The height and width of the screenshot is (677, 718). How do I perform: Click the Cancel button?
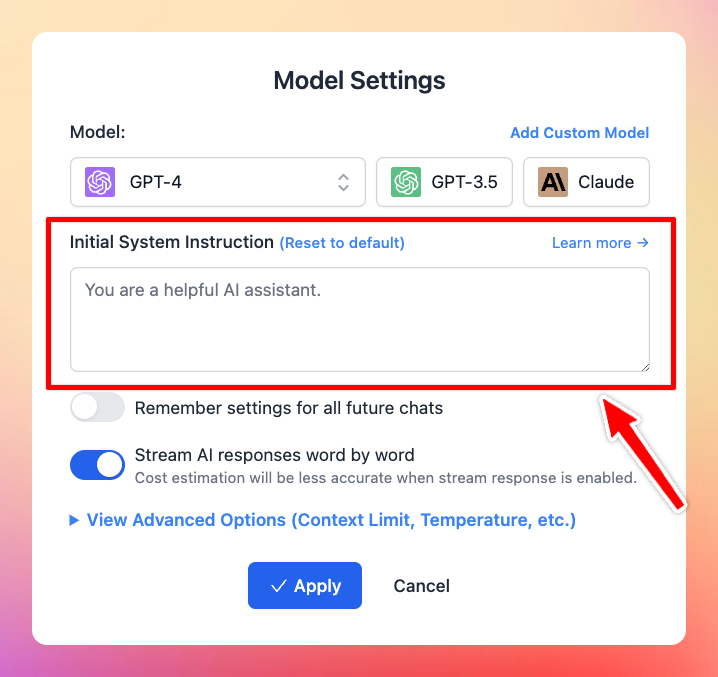[x=421, y=586]
